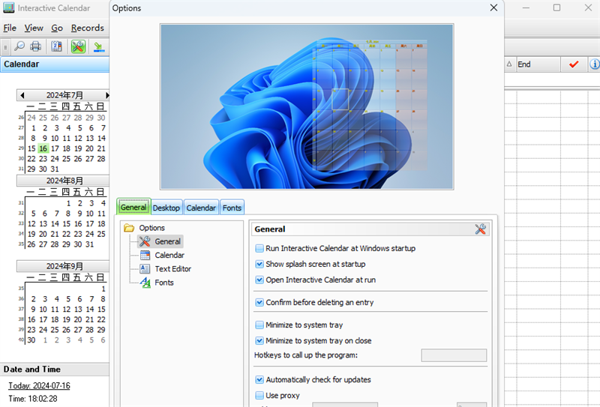
Task: Open the Fonts tab
Action: 231,207
